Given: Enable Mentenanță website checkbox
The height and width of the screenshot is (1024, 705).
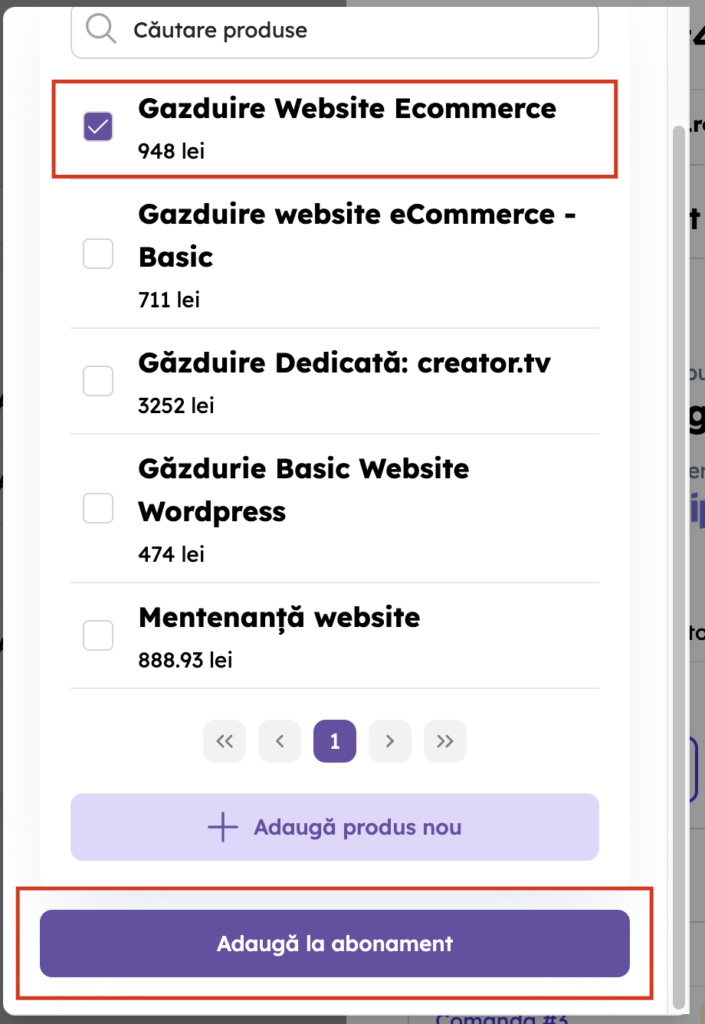Looking at the screenshot, I should (98, 635).
